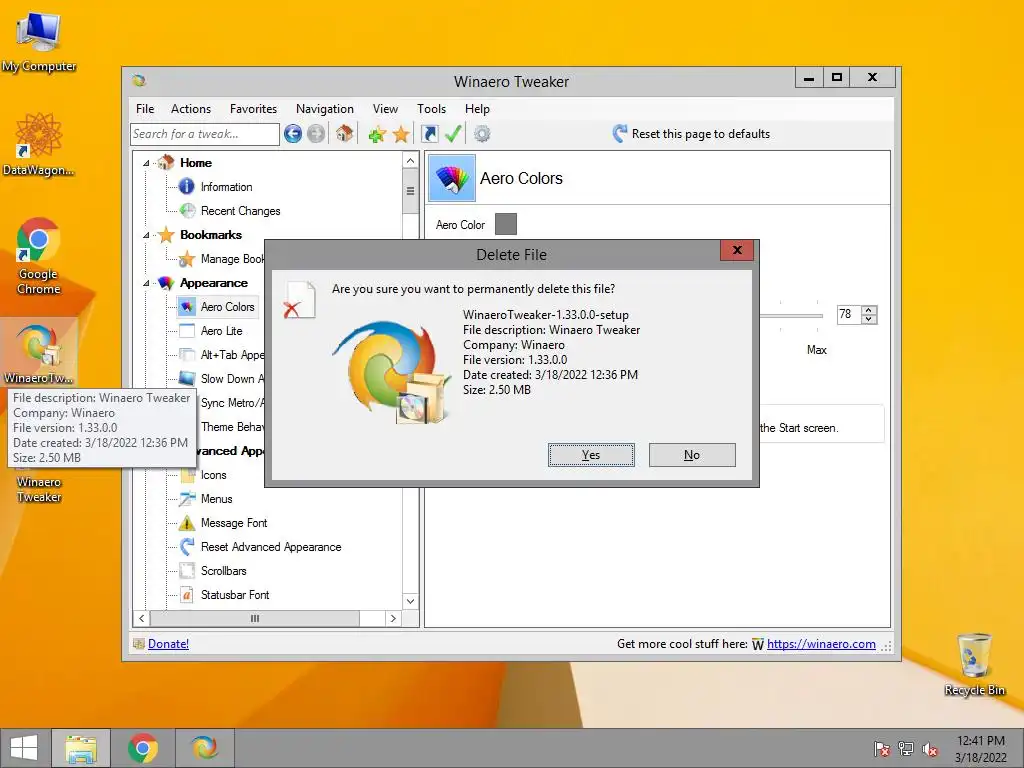Select the Aero Colors tree item
1024x768 pixels.
click(x=227, y=307)
